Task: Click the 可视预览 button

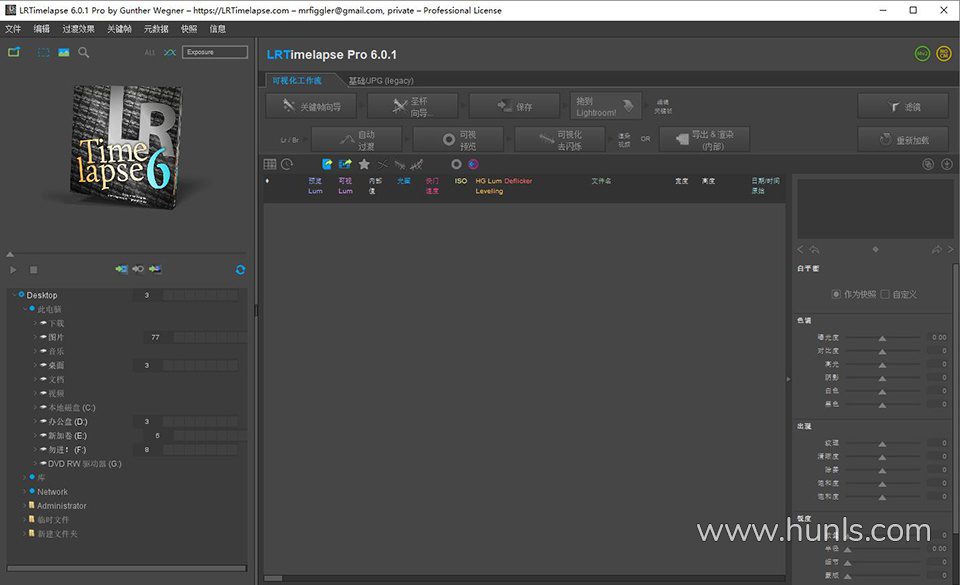Action: [459, 140]
